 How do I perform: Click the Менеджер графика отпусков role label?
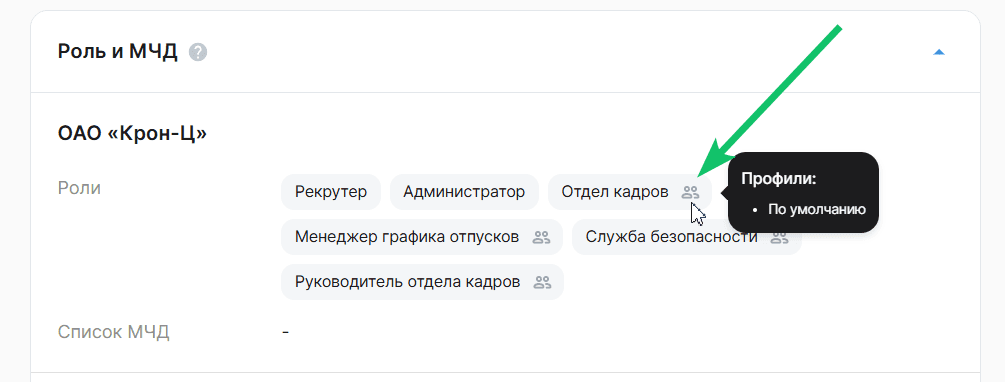407,237
